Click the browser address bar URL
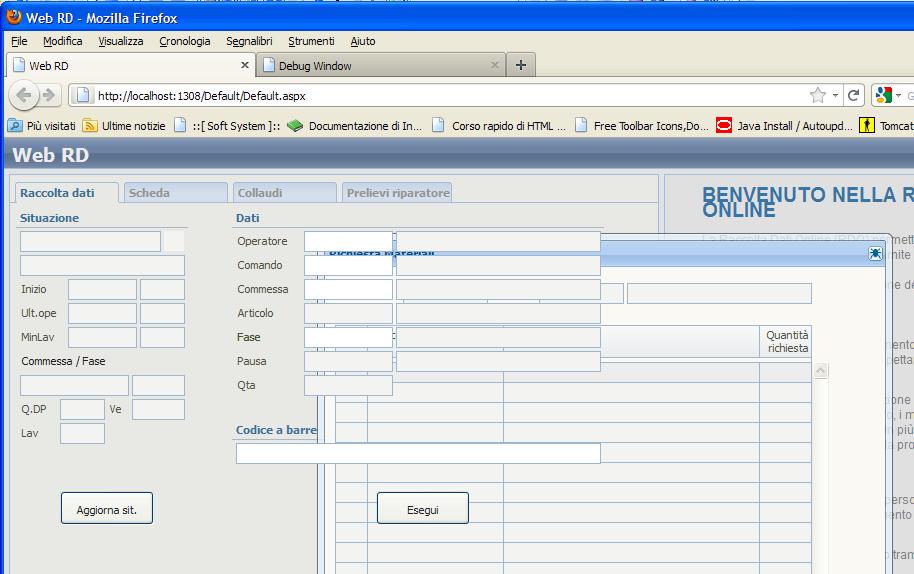Viewport: 914px width, 574px height. click(202, 96)
